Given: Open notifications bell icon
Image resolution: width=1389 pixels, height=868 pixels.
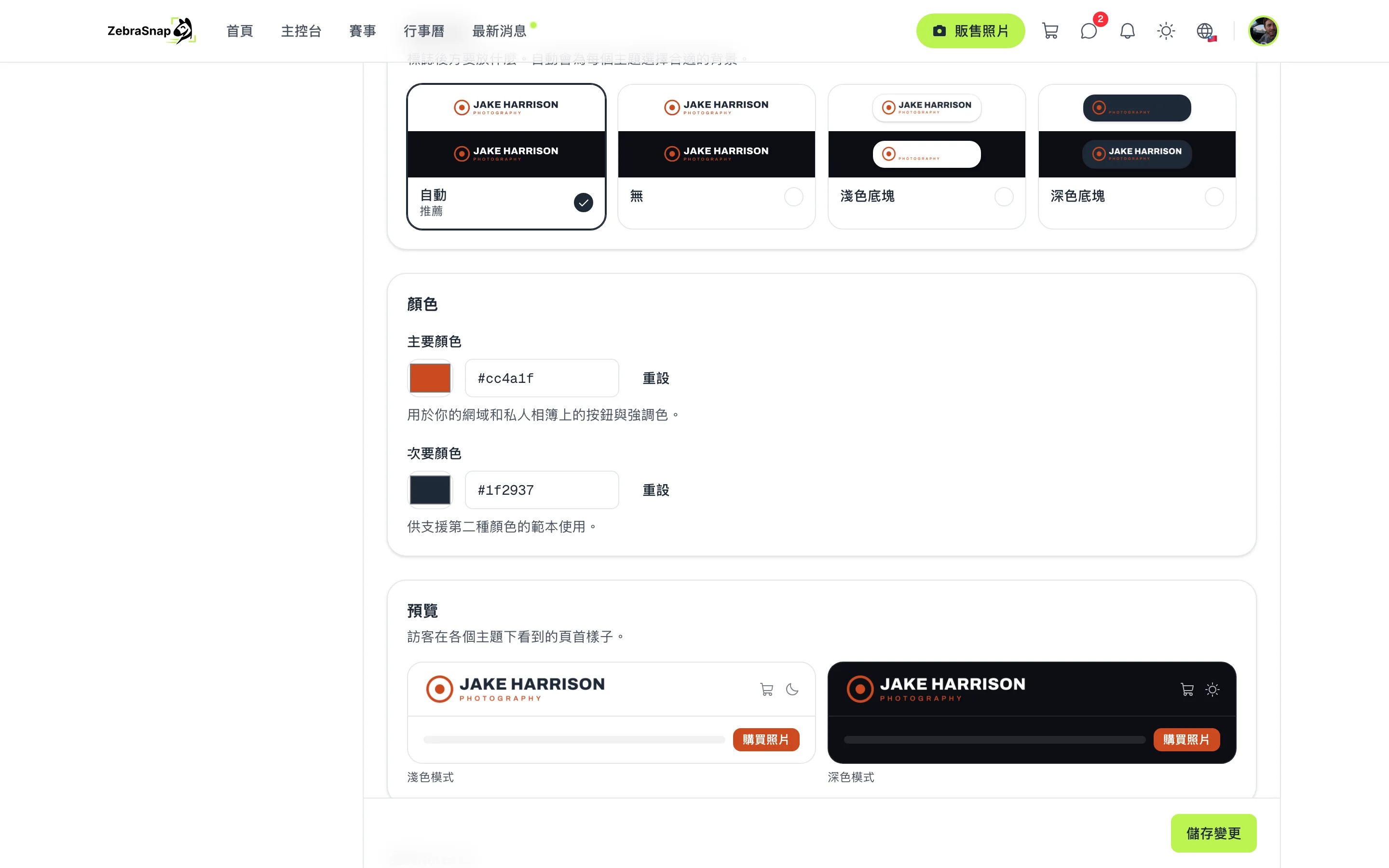Looking at the screenshot, I should [x=1127, y=31].
